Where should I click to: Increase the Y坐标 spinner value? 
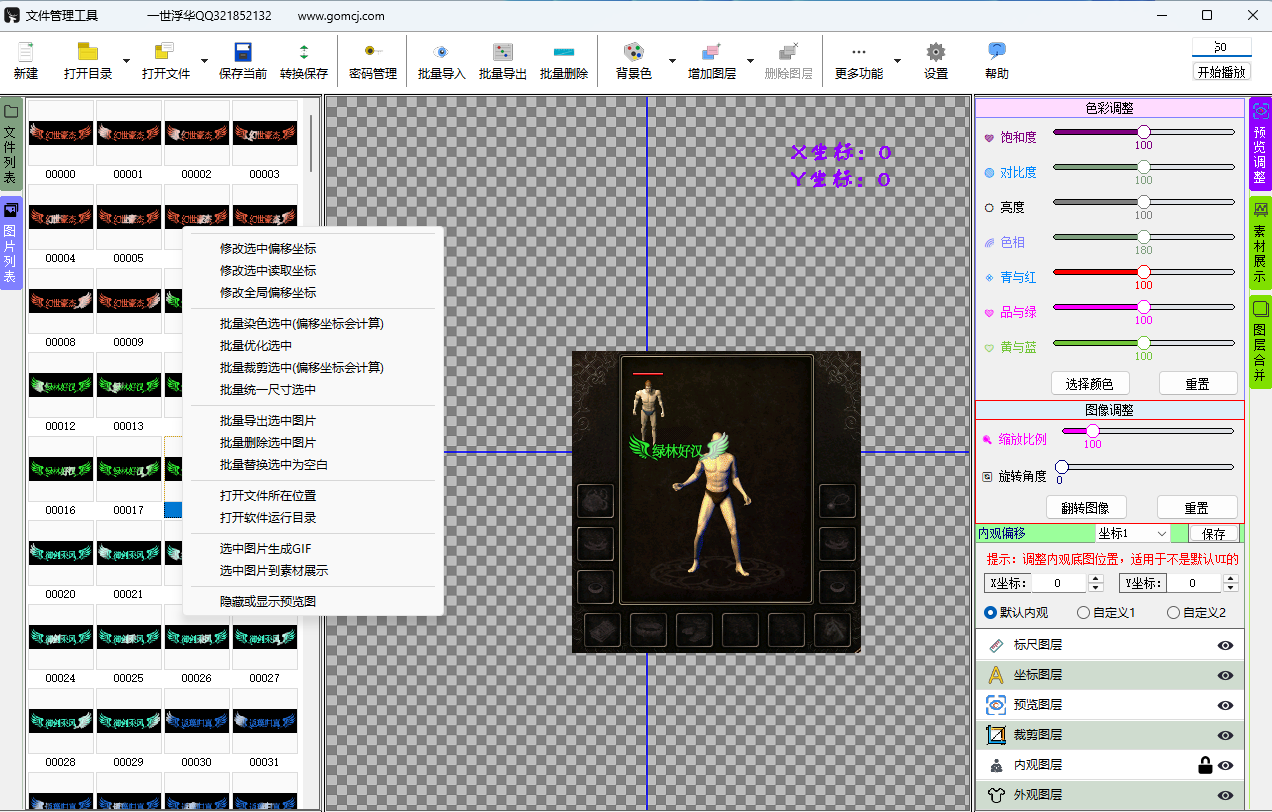[x=1230, y=579]
